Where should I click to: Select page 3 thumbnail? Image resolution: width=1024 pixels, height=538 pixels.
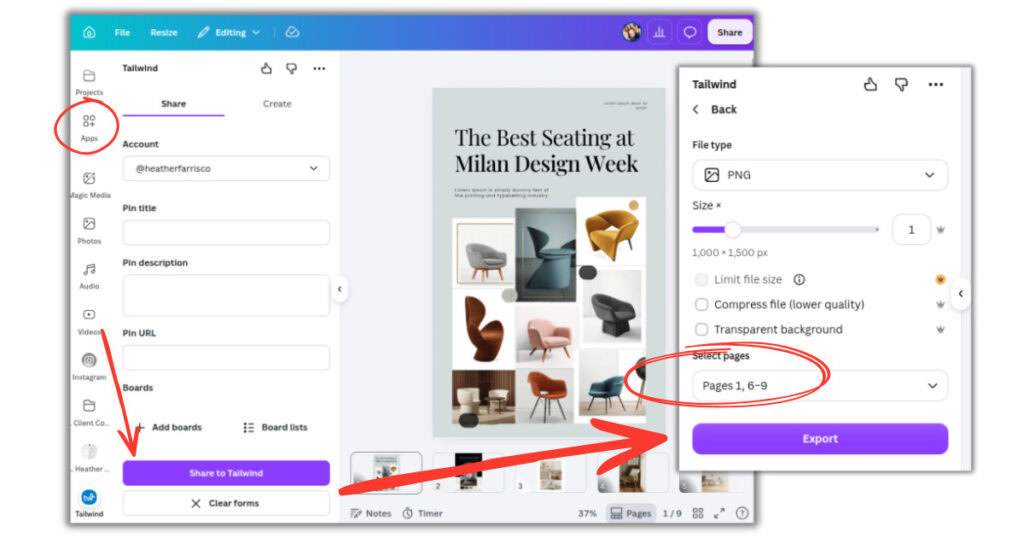click(x=550, y=472)
